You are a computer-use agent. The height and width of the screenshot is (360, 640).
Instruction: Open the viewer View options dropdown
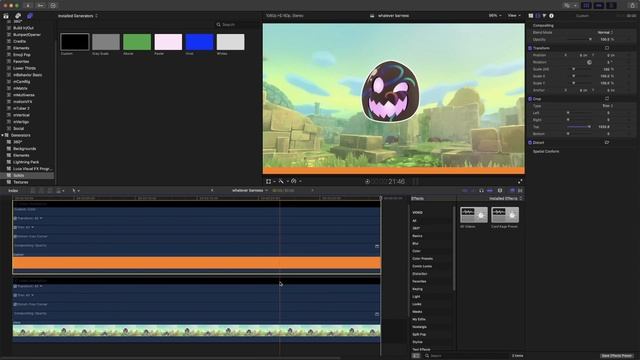click(514, 16)
